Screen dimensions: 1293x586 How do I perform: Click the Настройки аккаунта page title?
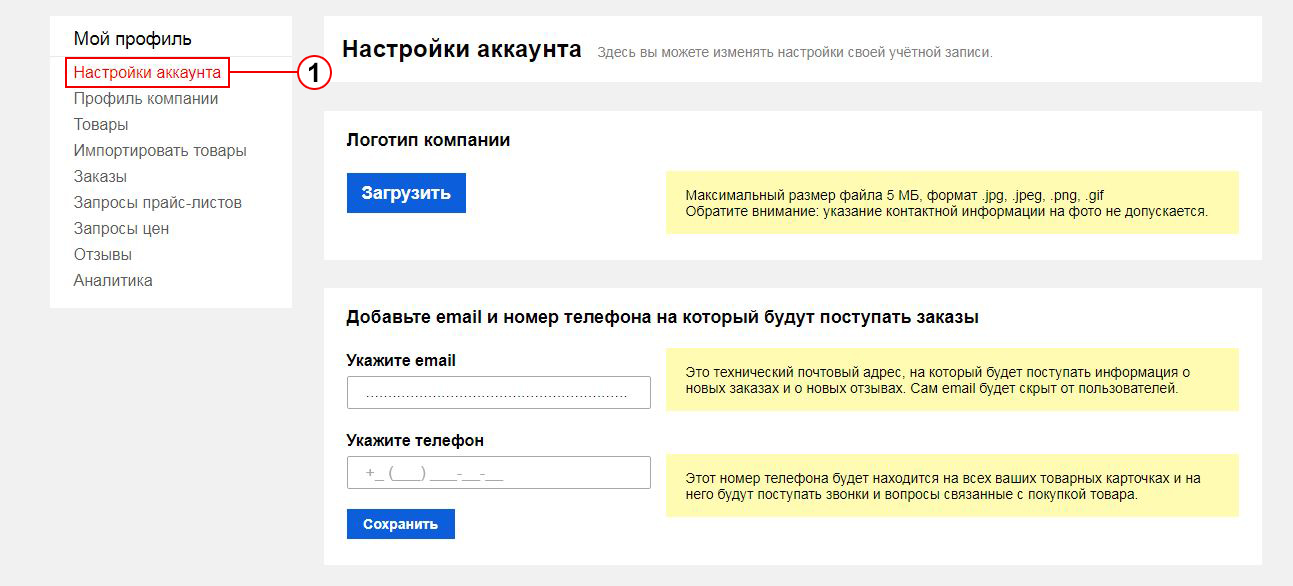(x=462, y=49)
